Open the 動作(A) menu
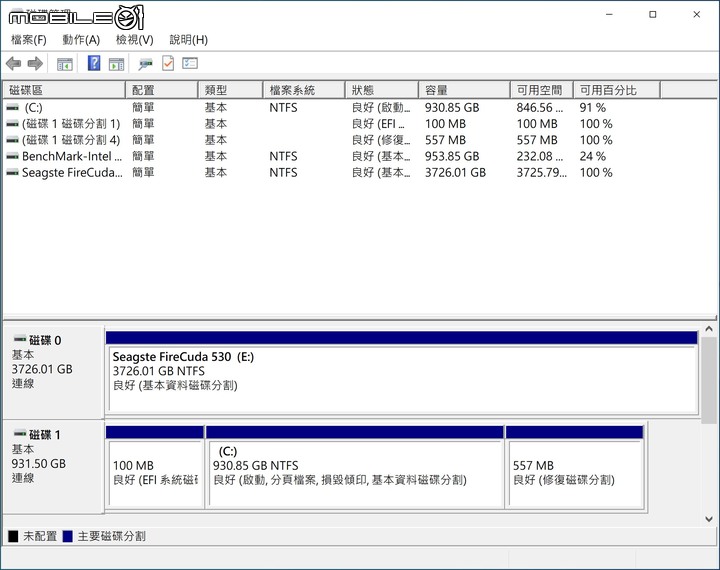Screen dimensions: 720x570 81,40
